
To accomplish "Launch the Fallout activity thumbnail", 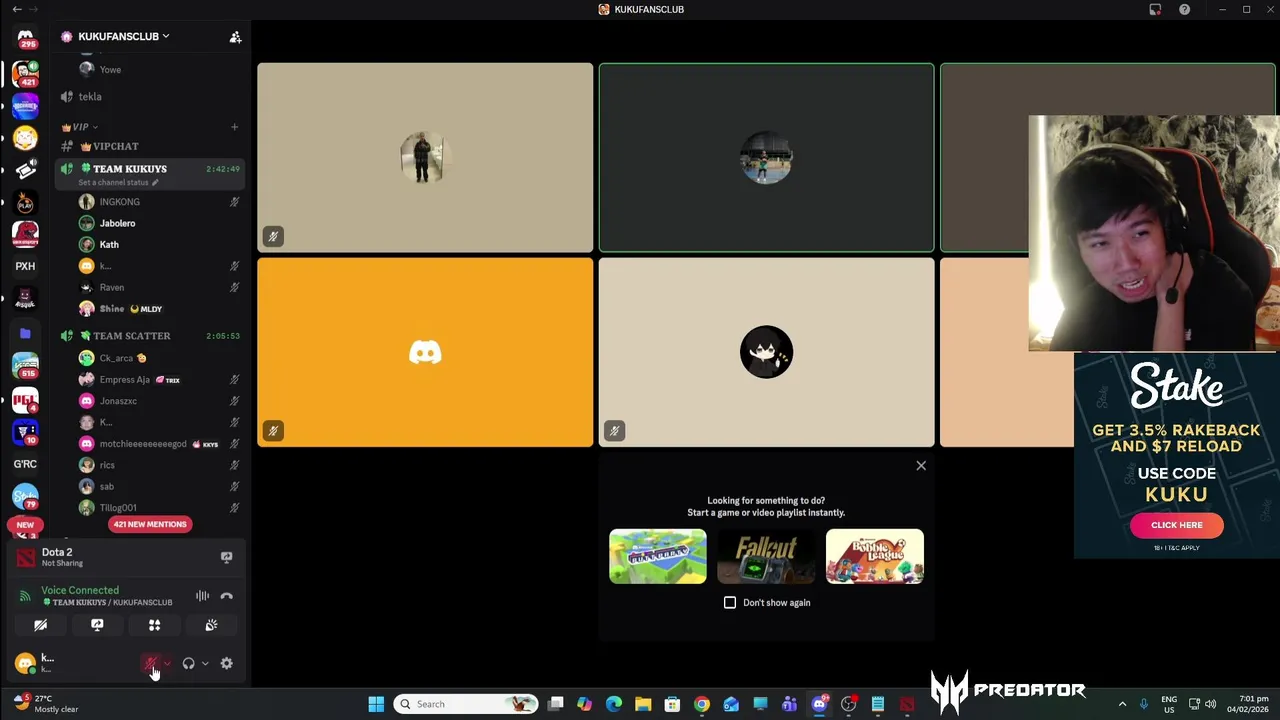I will coord(766,556).
